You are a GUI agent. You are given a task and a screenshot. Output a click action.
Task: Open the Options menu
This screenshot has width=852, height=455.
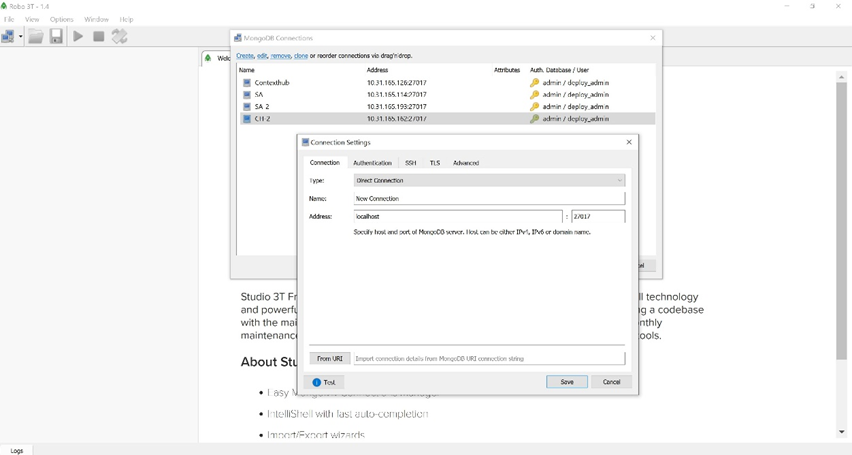pos(61,19)
